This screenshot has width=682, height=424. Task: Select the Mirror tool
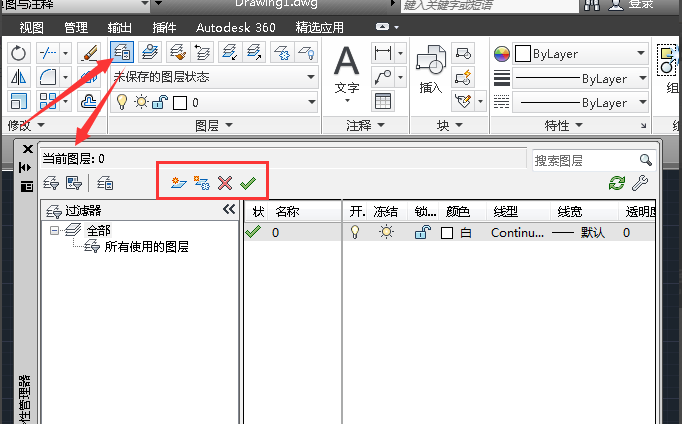tap(18, 78)
